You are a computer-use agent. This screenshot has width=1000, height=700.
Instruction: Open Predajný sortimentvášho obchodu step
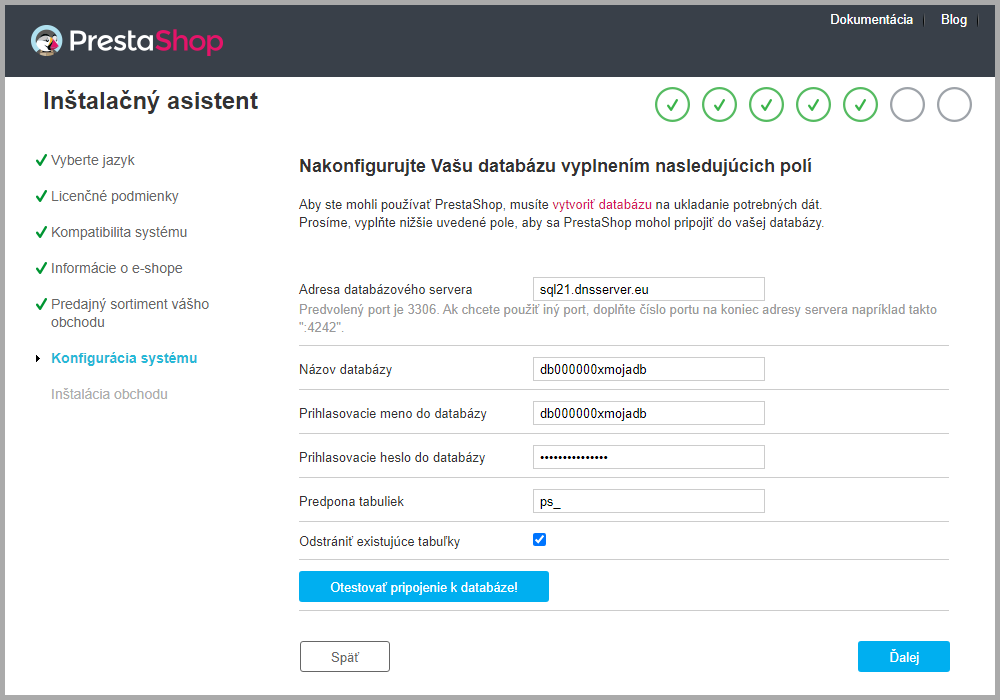pyautogui.click(x=130, y=313)
